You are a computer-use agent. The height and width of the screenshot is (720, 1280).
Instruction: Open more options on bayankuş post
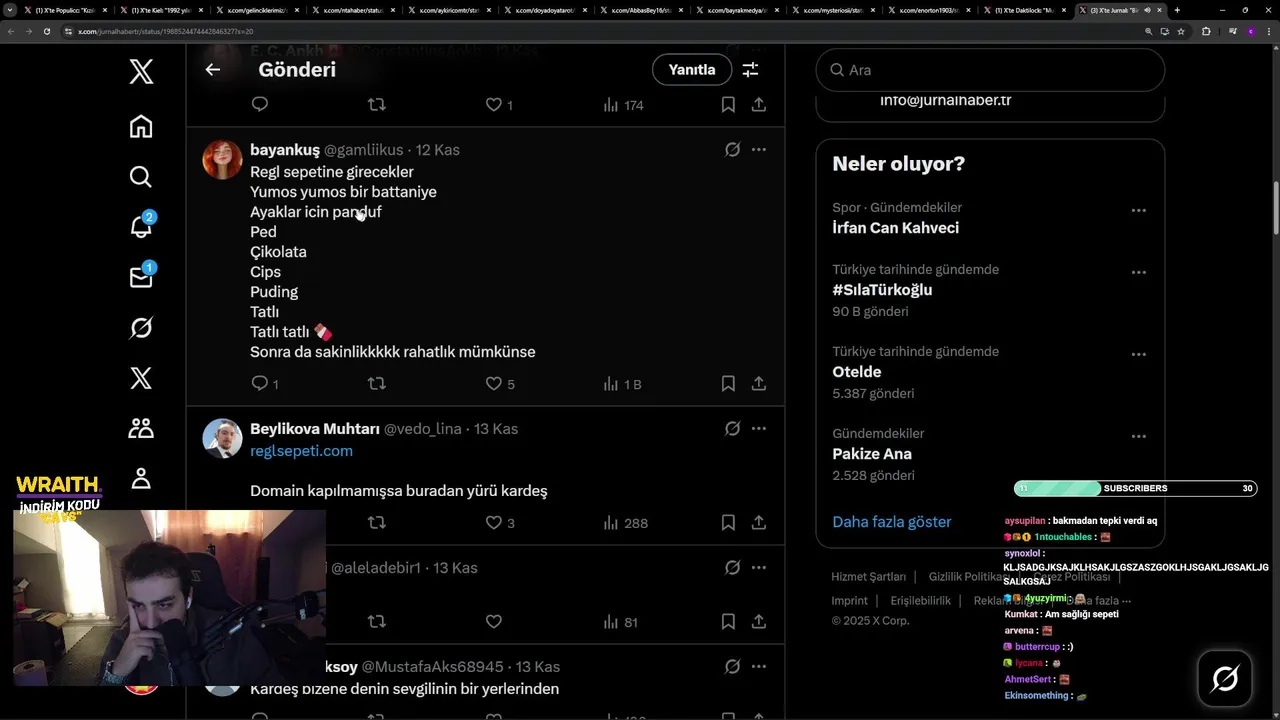click(x=759, y=150)
